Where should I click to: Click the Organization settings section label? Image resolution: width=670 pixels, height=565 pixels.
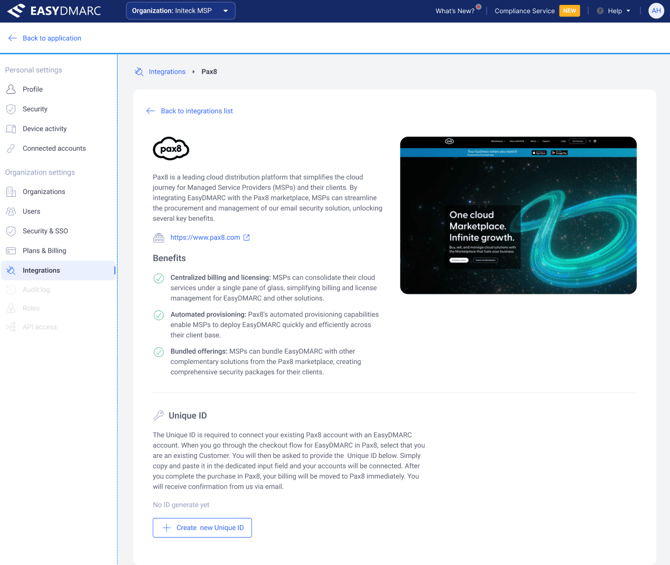pyautogui.click(x=40, y=172)
